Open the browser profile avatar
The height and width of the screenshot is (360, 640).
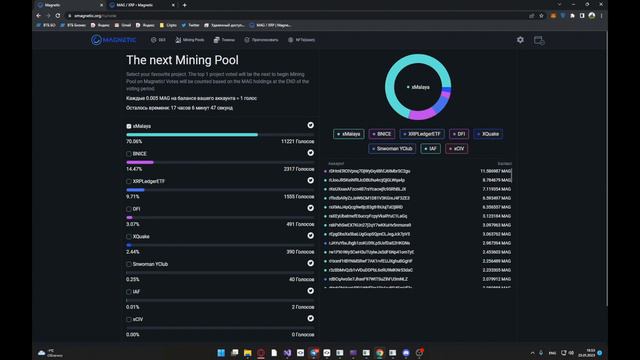(591, 16)
